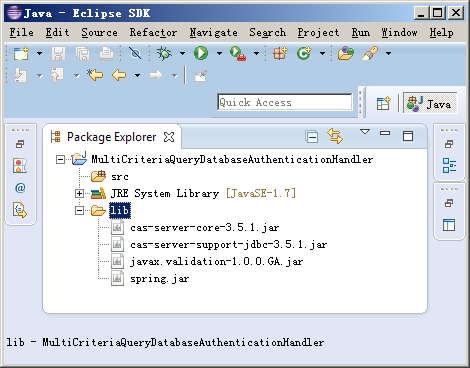Click the Forward navigation arrow
This screenshot has height=368, width=470.
(x=156, y=75)
